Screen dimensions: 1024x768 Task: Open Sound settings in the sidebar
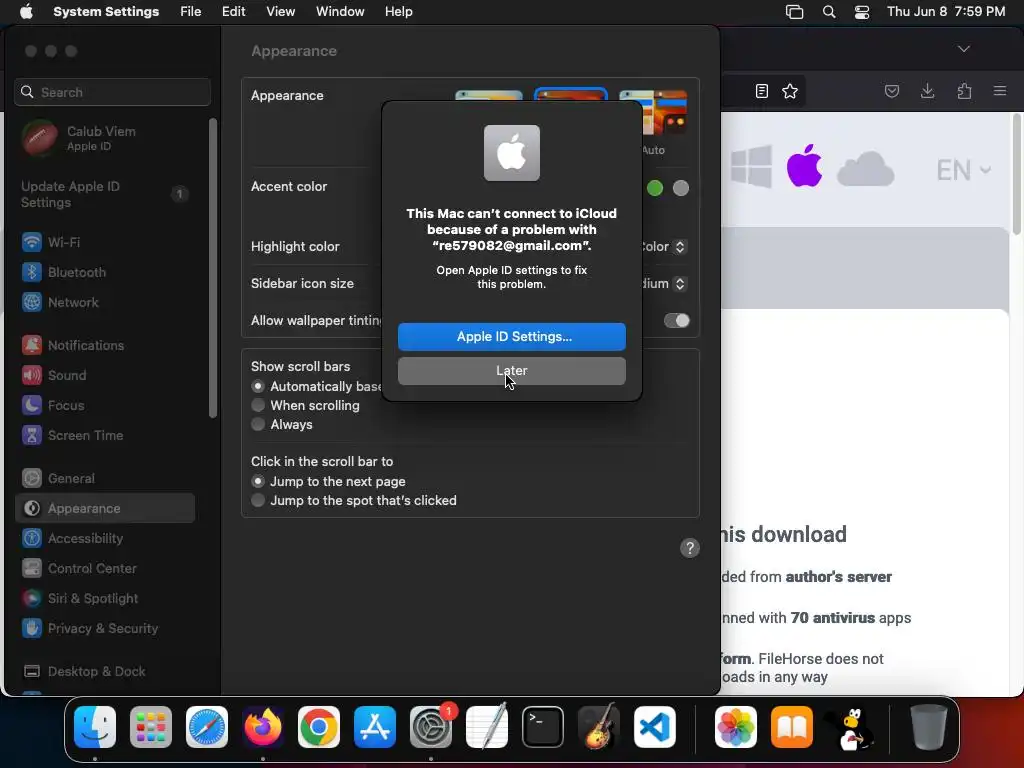[x=104, y=376]
